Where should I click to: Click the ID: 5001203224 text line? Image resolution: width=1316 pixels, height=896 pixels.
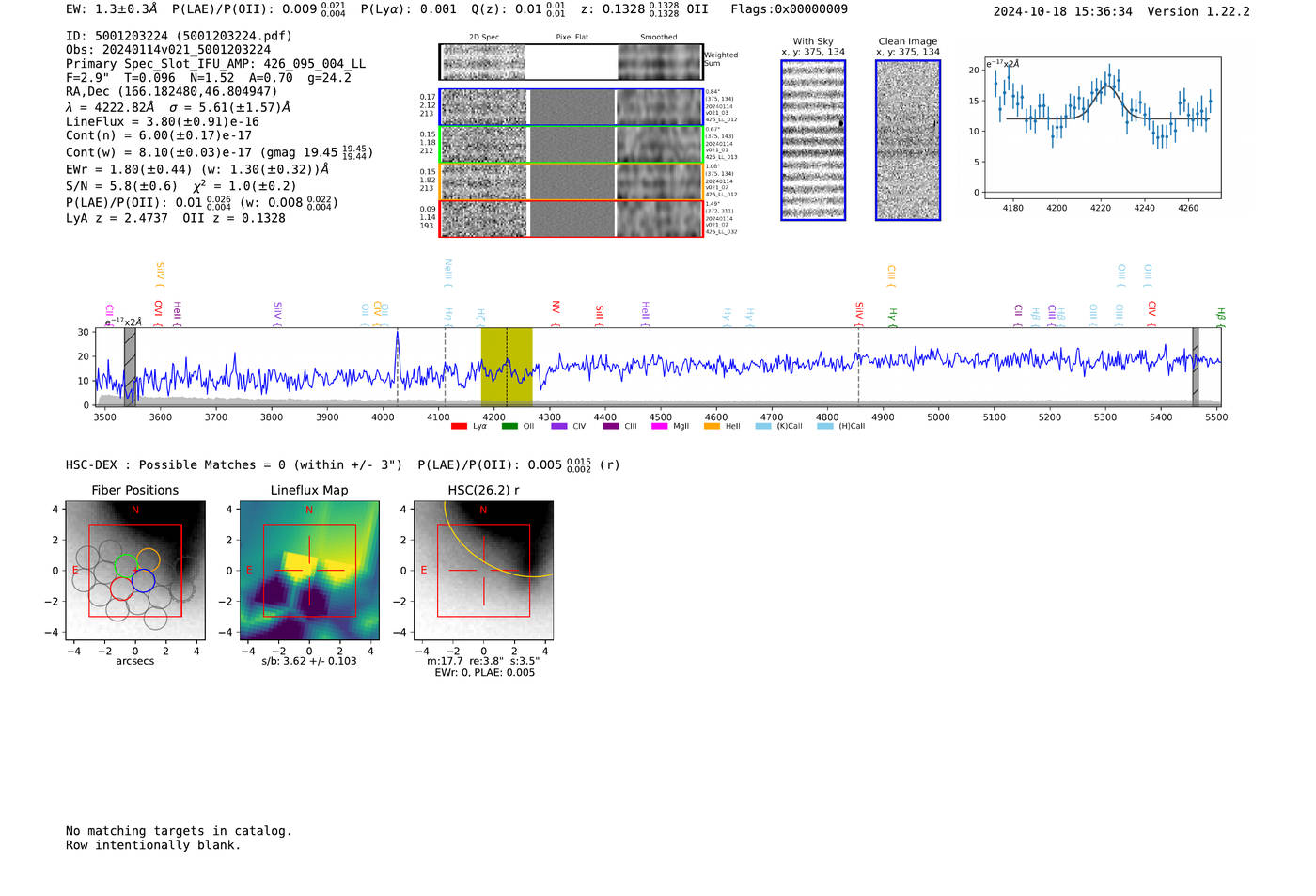tap(179, 36)
